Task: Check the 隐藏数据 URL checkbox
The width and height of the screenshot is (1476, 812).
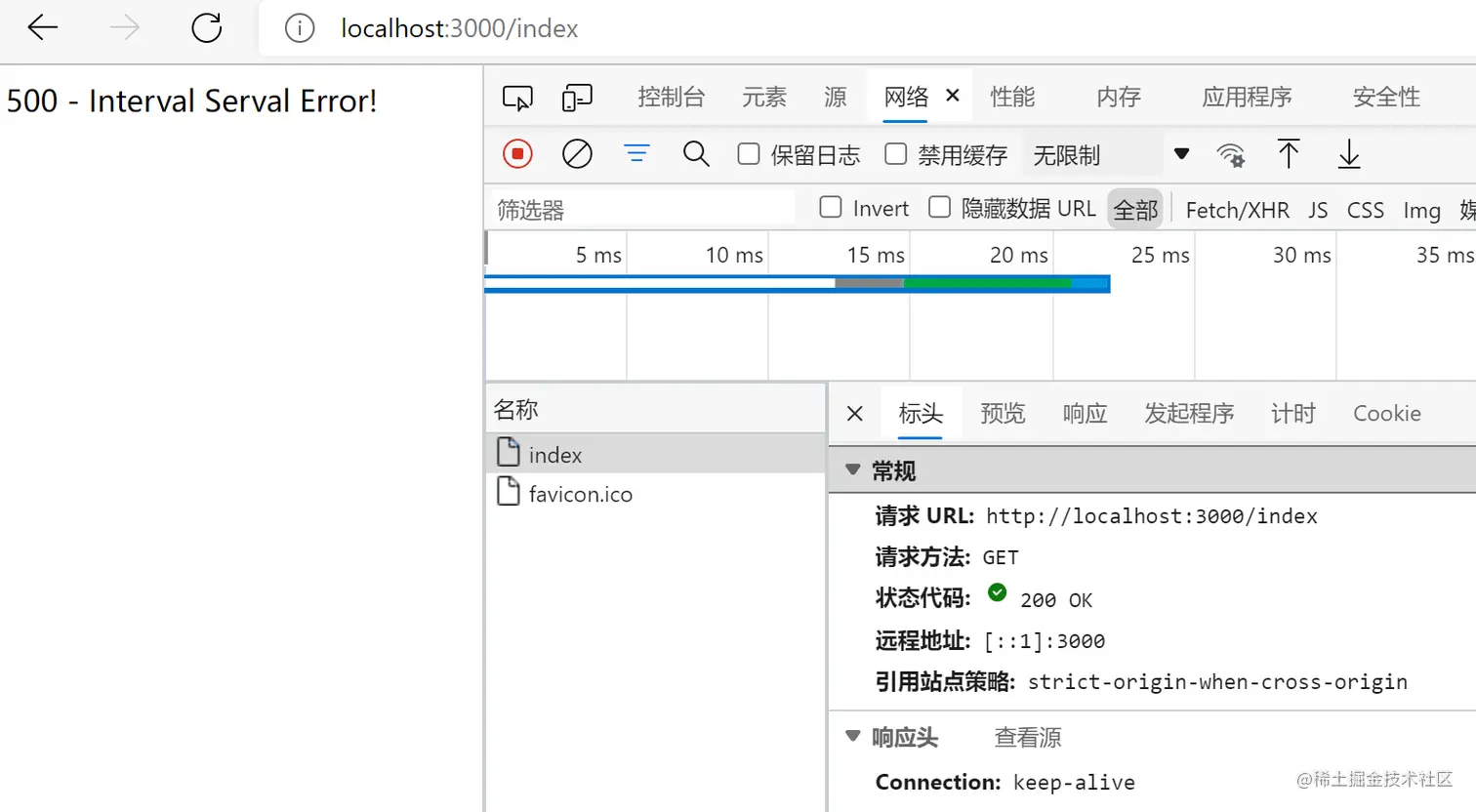Action: tap(939, 207)
